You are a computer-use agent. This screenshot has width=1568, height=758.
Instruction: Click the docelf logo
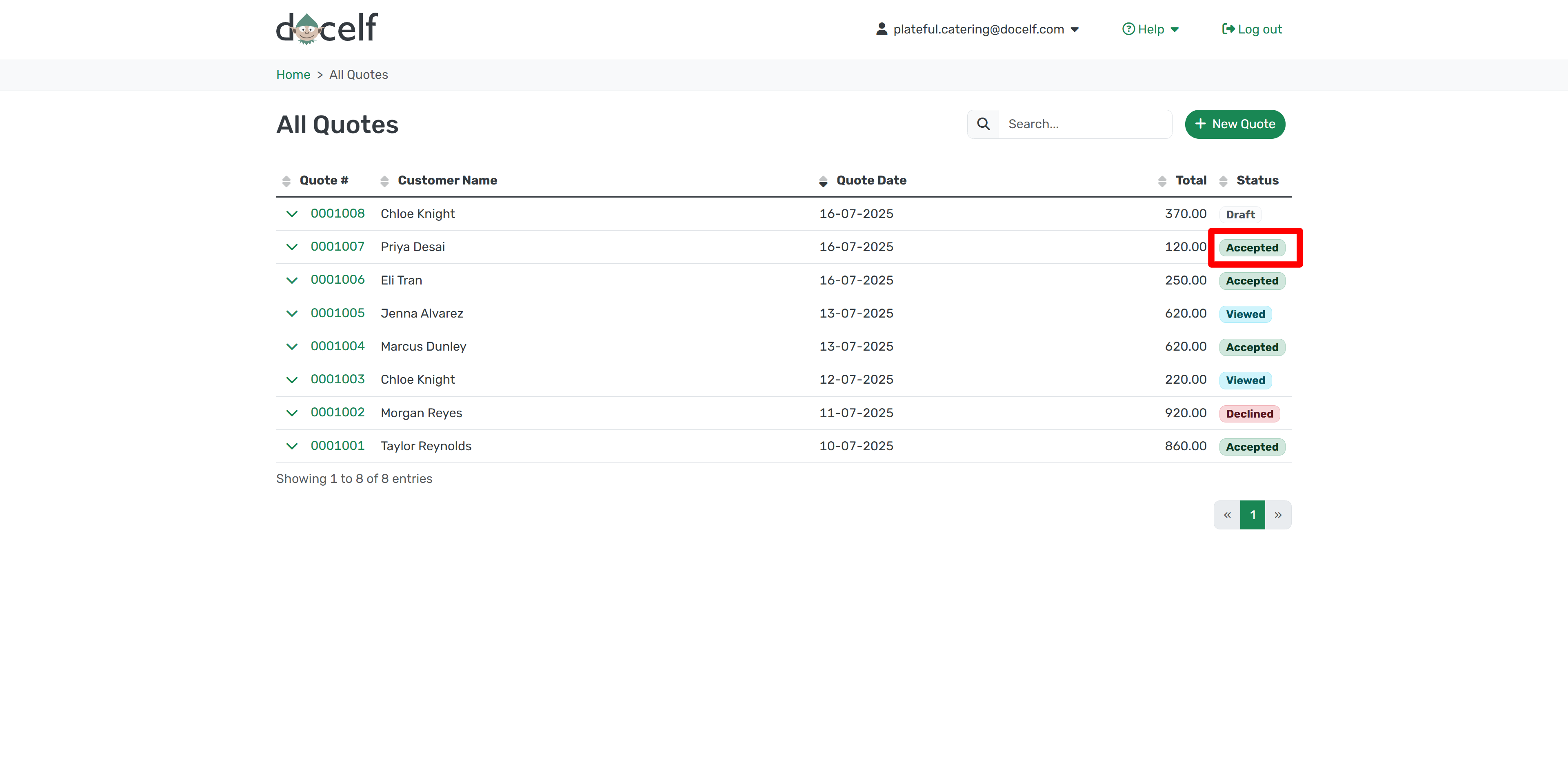(327, 29)
